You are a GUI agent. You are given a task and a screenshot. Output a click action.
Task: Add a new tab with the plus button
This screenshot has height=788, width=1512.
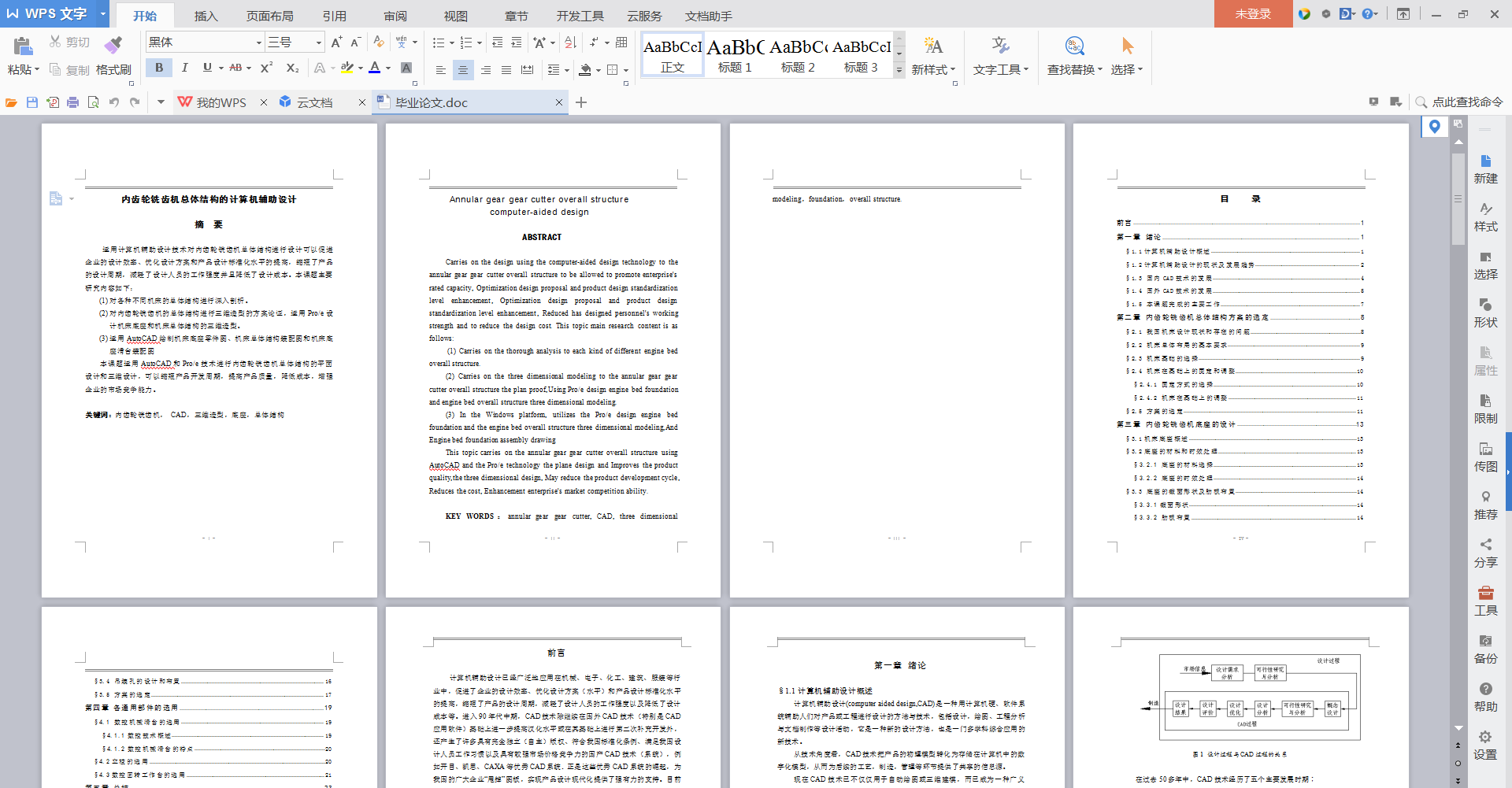(x=581, y=102)
